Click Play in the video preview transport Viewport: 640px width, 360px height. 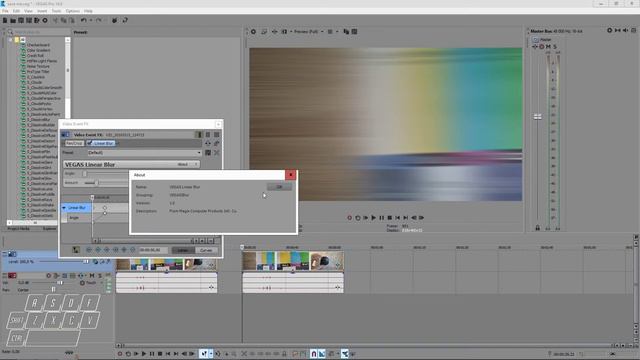[x=373, y=218]
